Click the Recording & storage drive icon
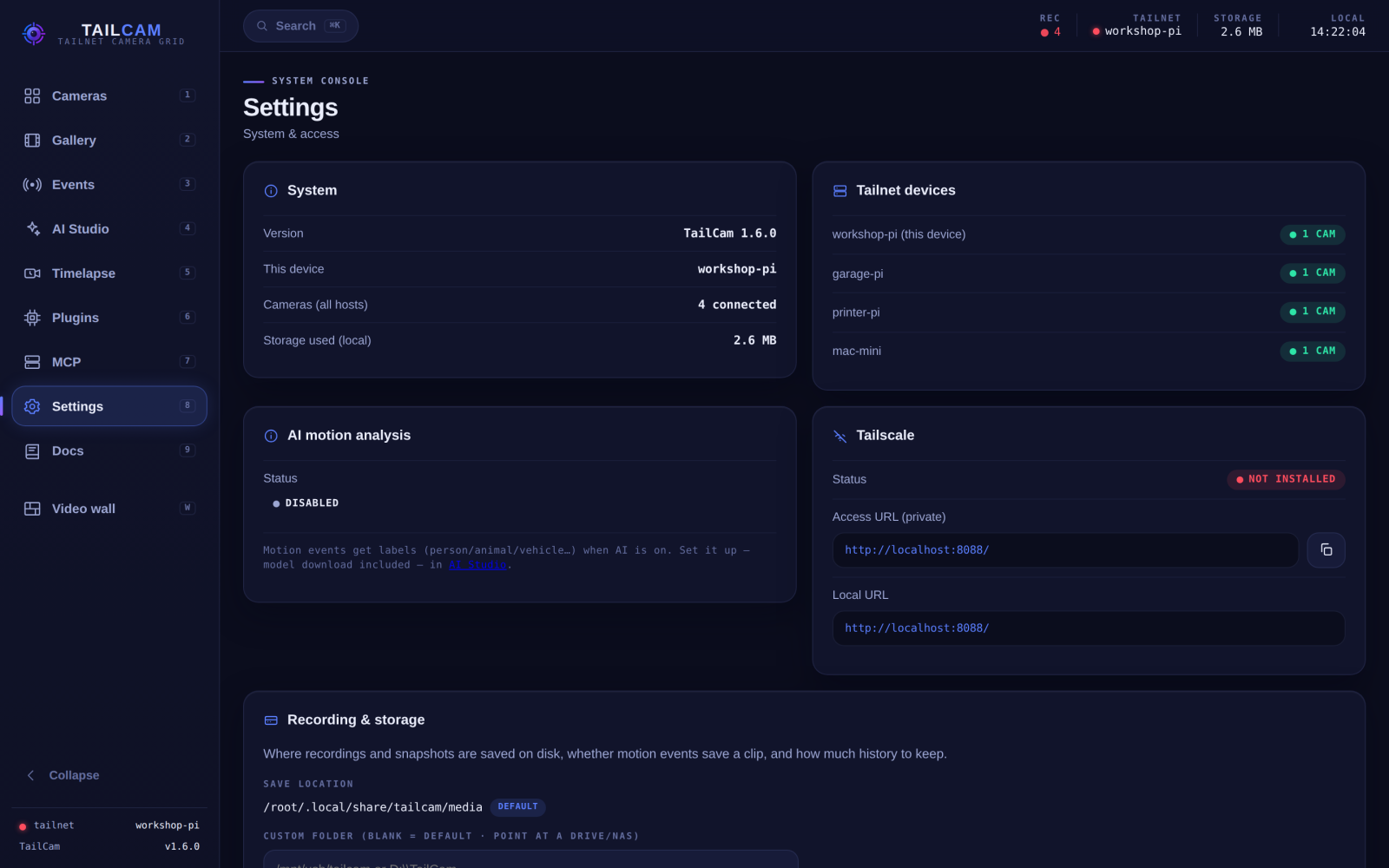1389x868 pixels. (x=271, y=720)
